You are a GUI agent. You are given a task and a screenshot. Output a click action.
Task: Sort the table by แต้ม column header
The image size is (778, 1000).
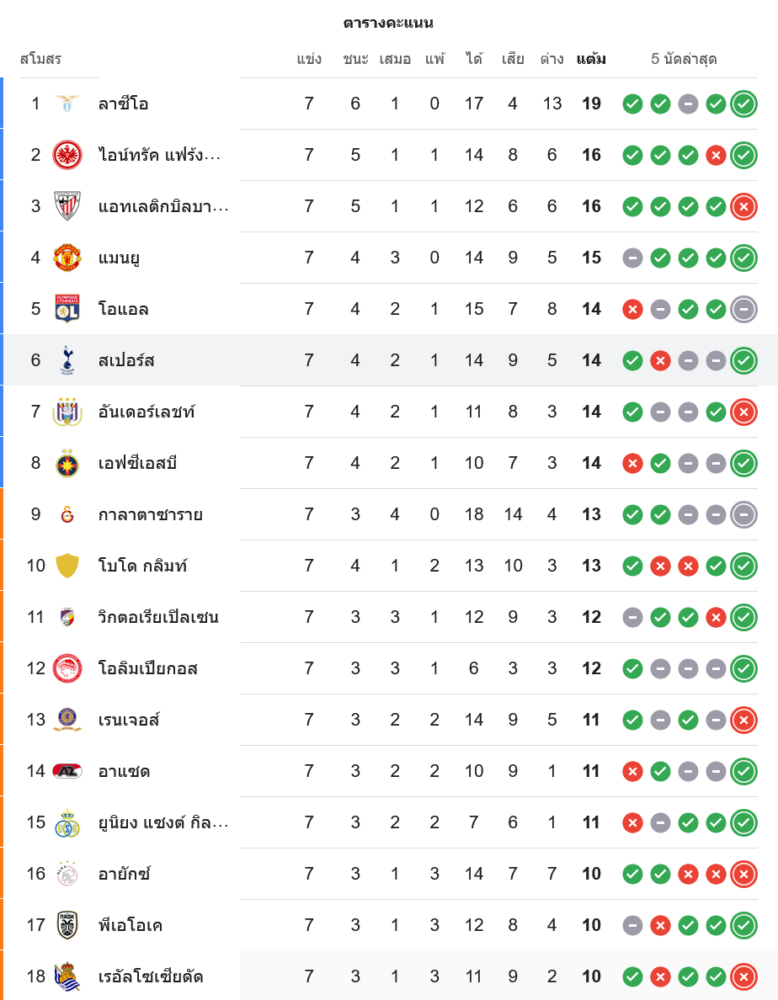[x=591, y=59]
